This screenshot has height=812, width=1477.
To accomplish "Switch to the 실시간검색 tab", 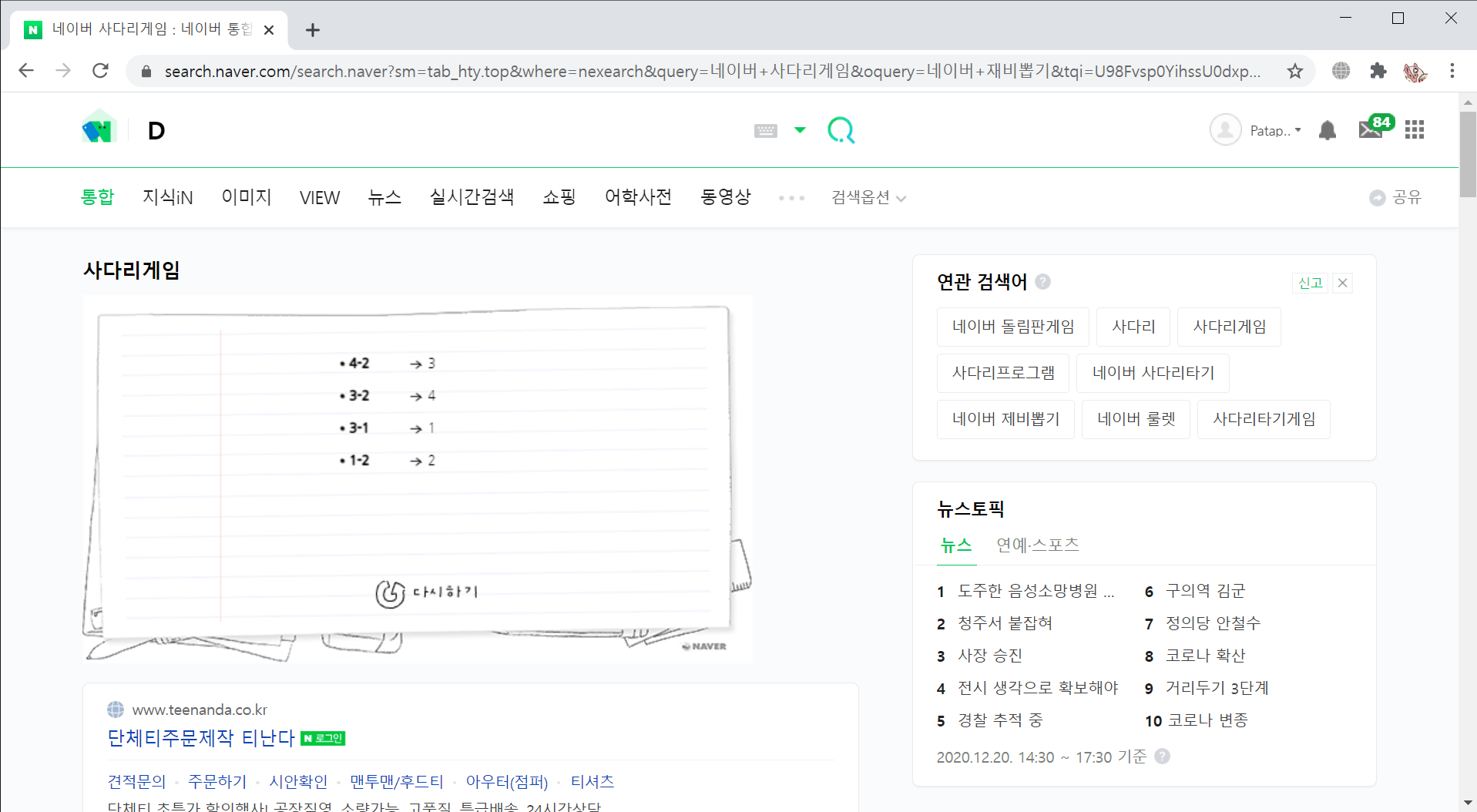I will click(472, 197).
